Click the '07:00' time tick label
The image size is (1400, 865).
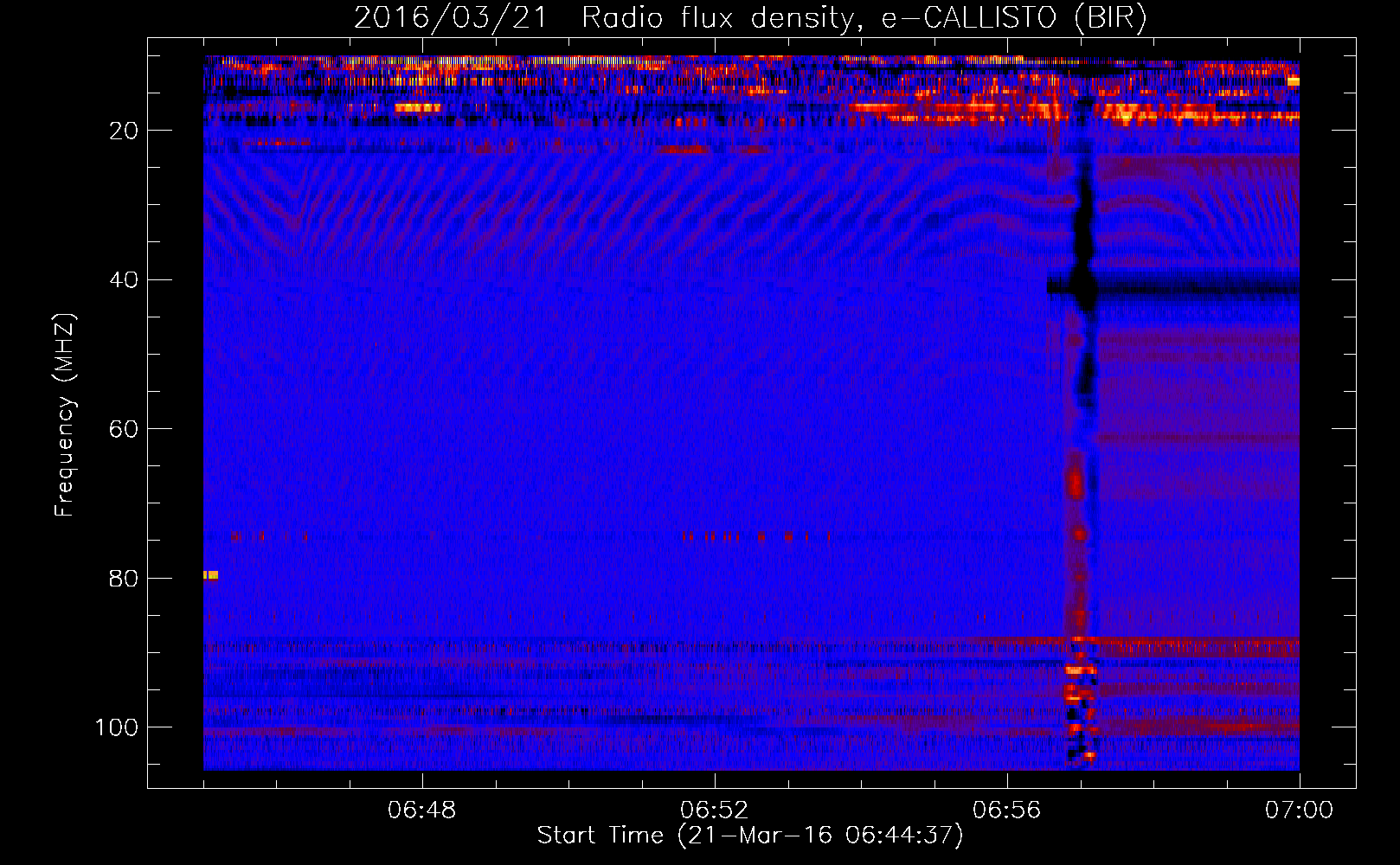1300,811
